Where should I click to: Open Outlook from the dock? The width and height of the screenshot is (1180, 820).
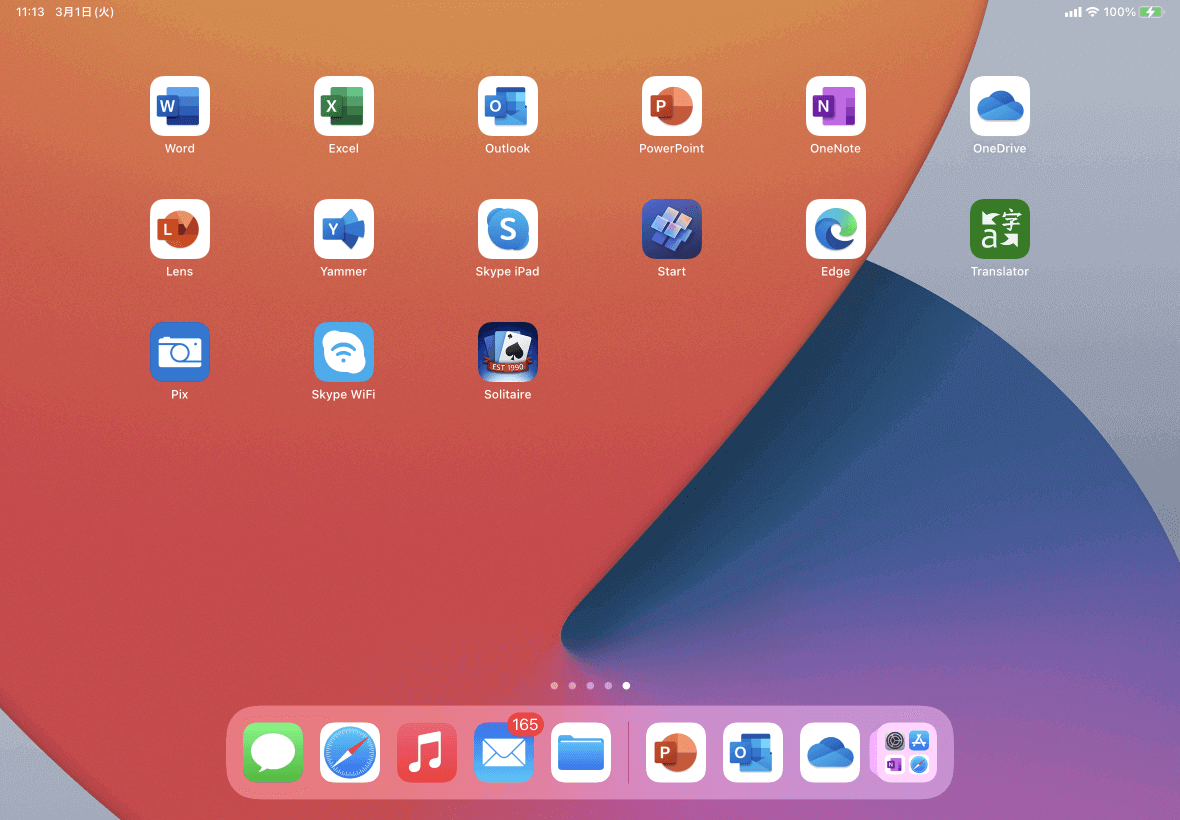[753, 752]
